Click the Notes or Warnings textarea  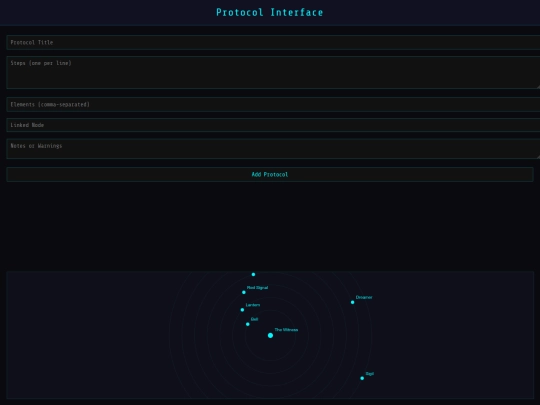[273, 149]
